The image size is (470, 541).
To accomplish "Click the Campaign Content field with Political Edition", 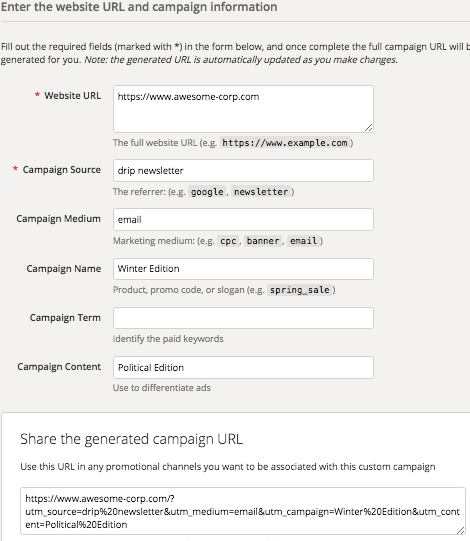I will click(243, 367).
